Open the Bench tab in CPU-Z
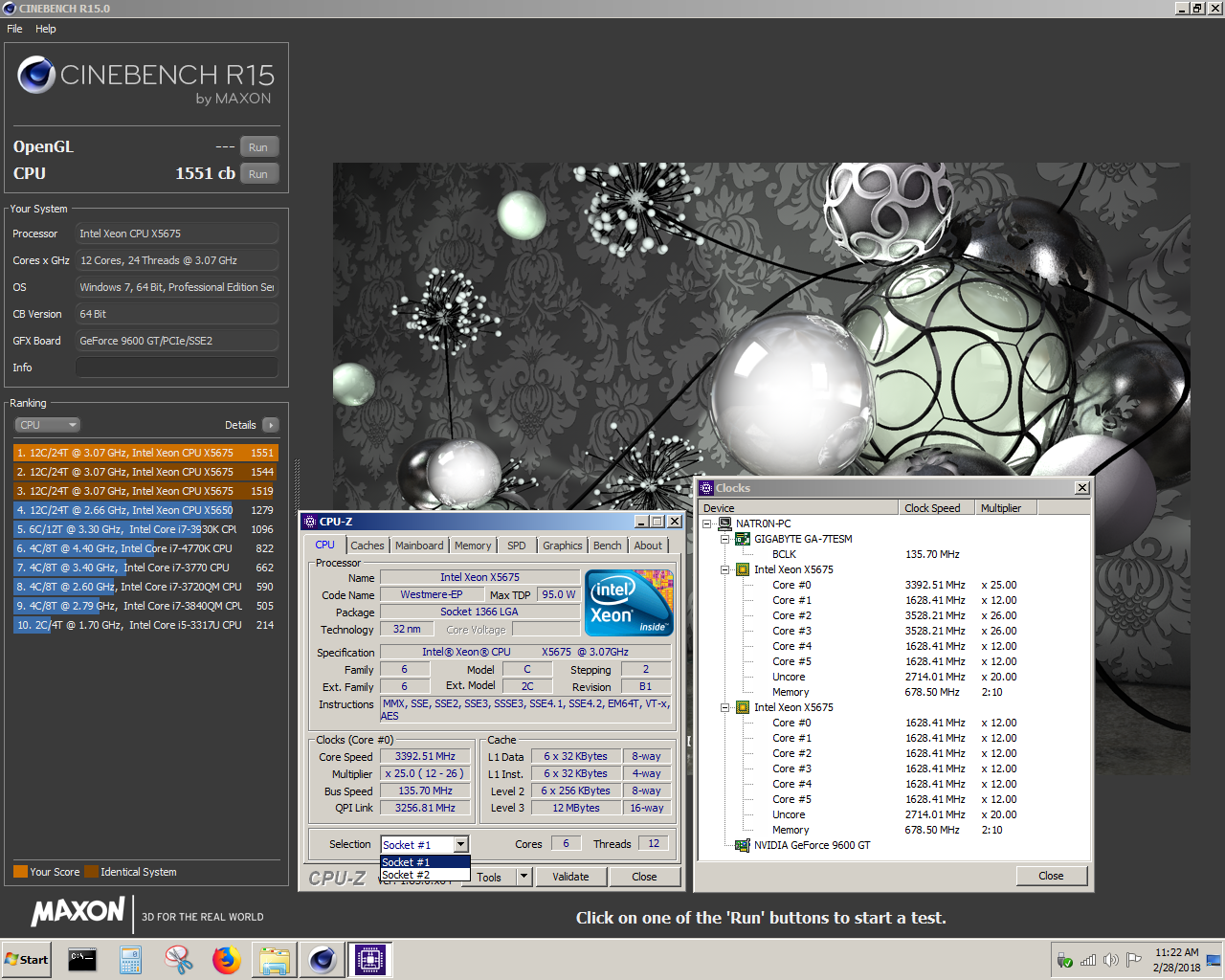The height and width of the screenshot is (980, 1225). 608,546
